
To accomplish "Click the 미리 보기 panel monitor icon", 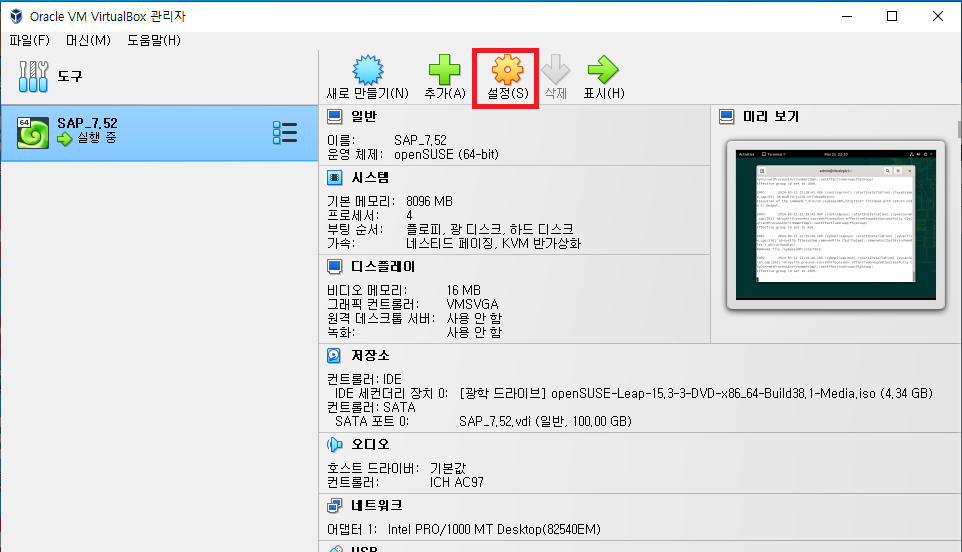I will tap(726, 117).
